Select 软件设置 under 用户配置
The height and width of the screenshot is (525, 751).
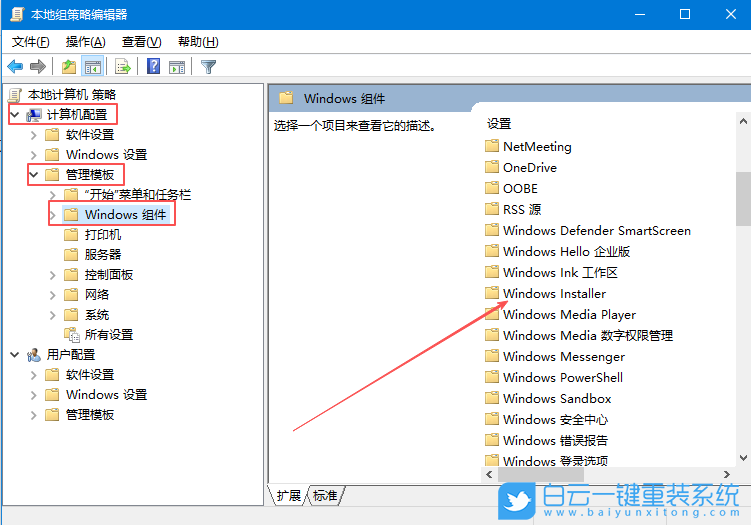click(x=90, y=375)
